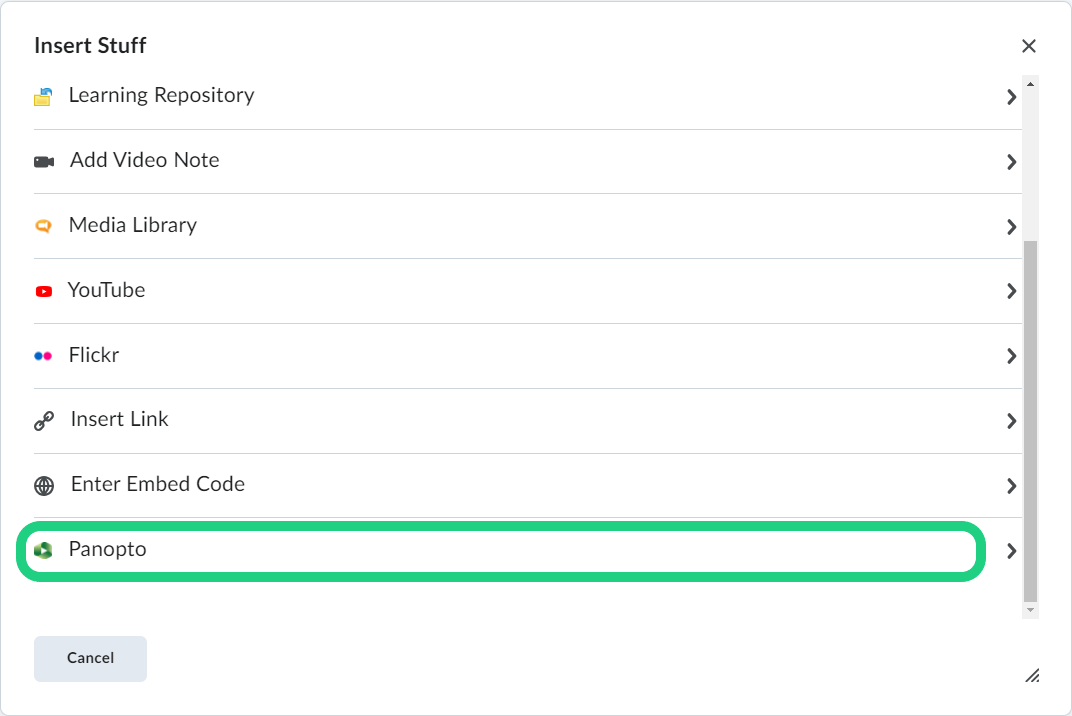This screenshot has height=716, width=1072.
Task: Expand the Learning Repository chevron arrow
Action: 1011,97
